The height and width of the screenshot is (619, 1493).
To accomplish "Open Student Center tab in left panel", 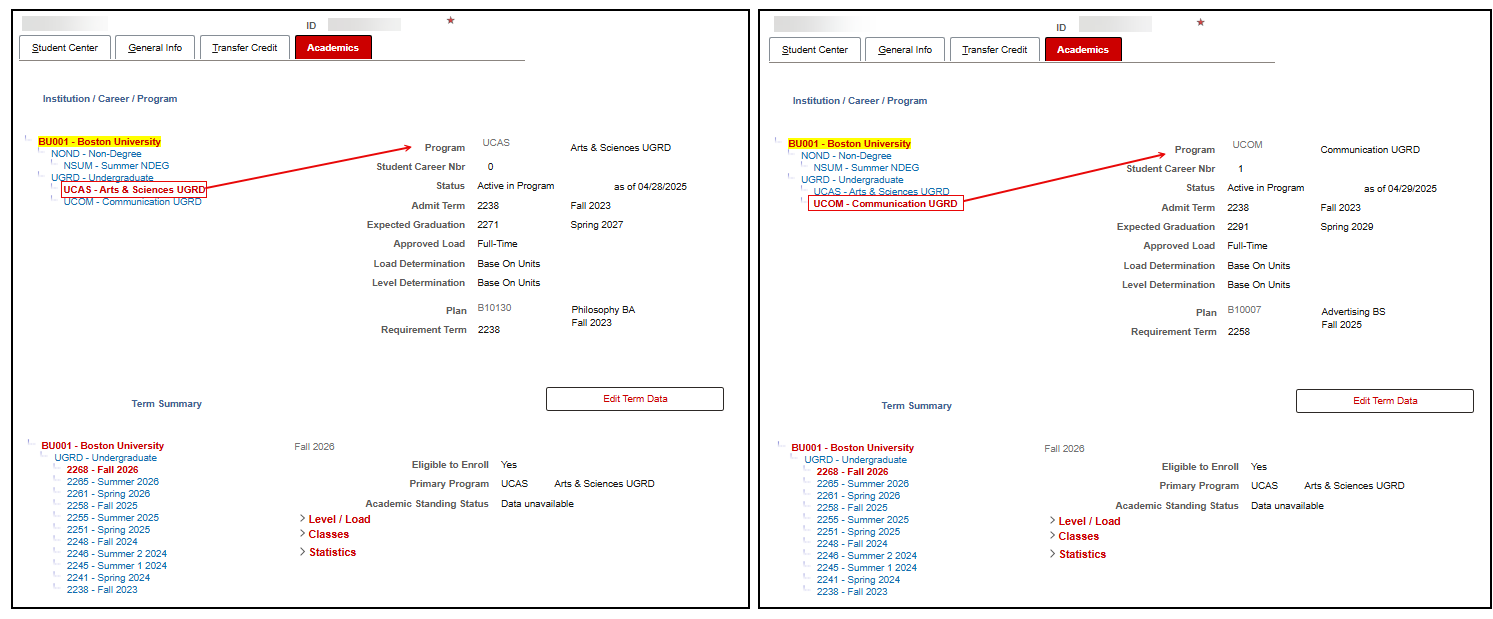I will click(x=65, y=47).
